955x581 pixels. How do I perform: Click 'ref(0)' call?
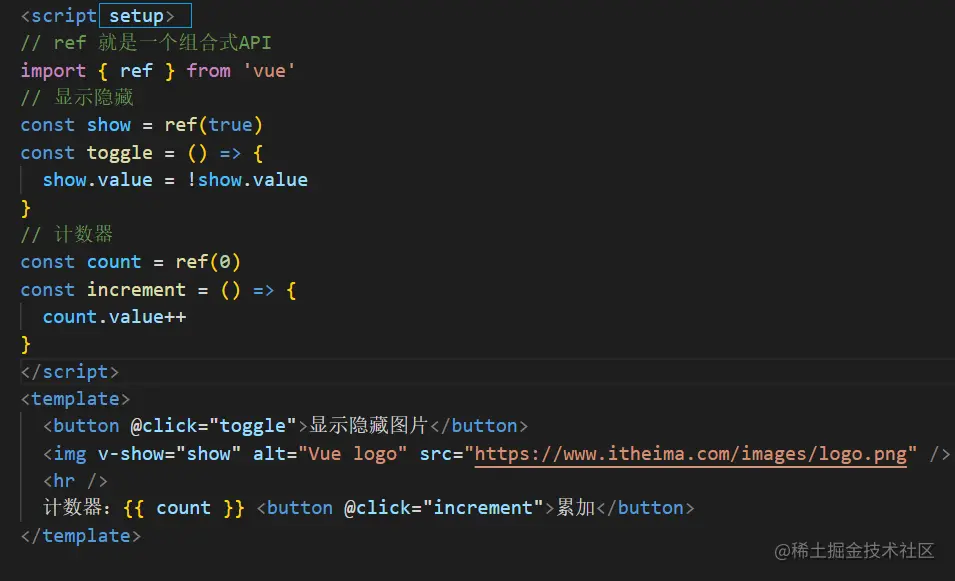point(208,262)
